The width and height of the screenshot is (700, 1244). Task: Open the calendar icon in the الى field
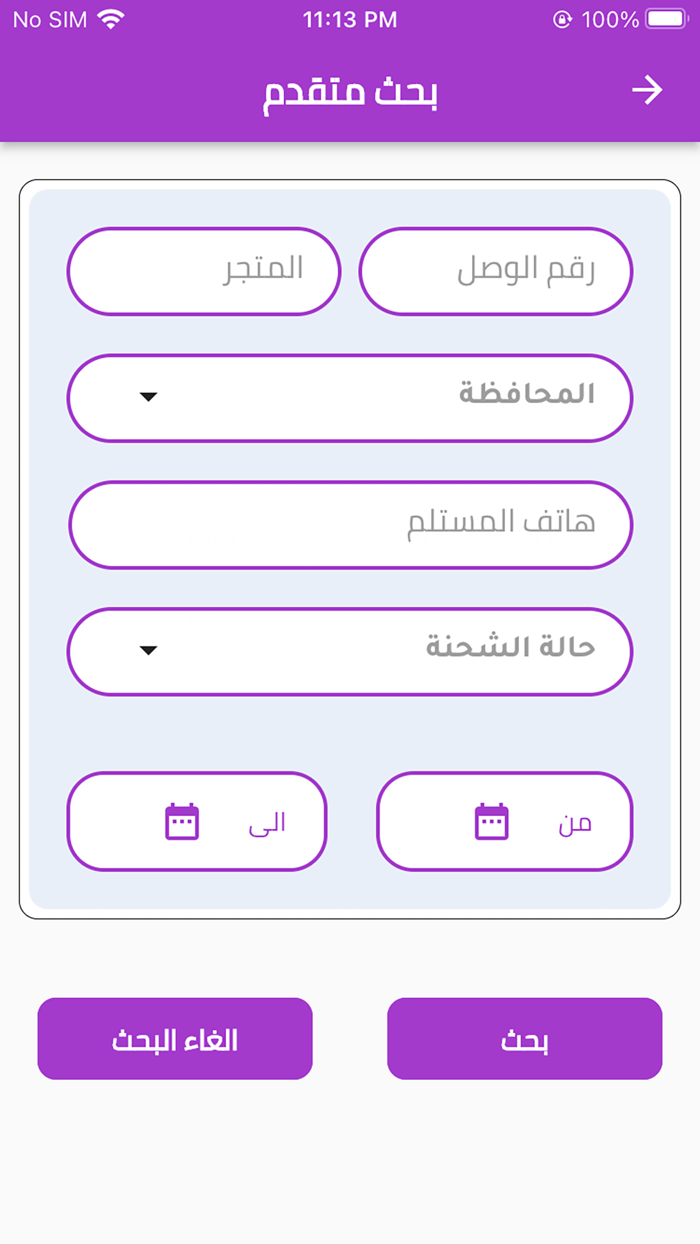[183, 820]
